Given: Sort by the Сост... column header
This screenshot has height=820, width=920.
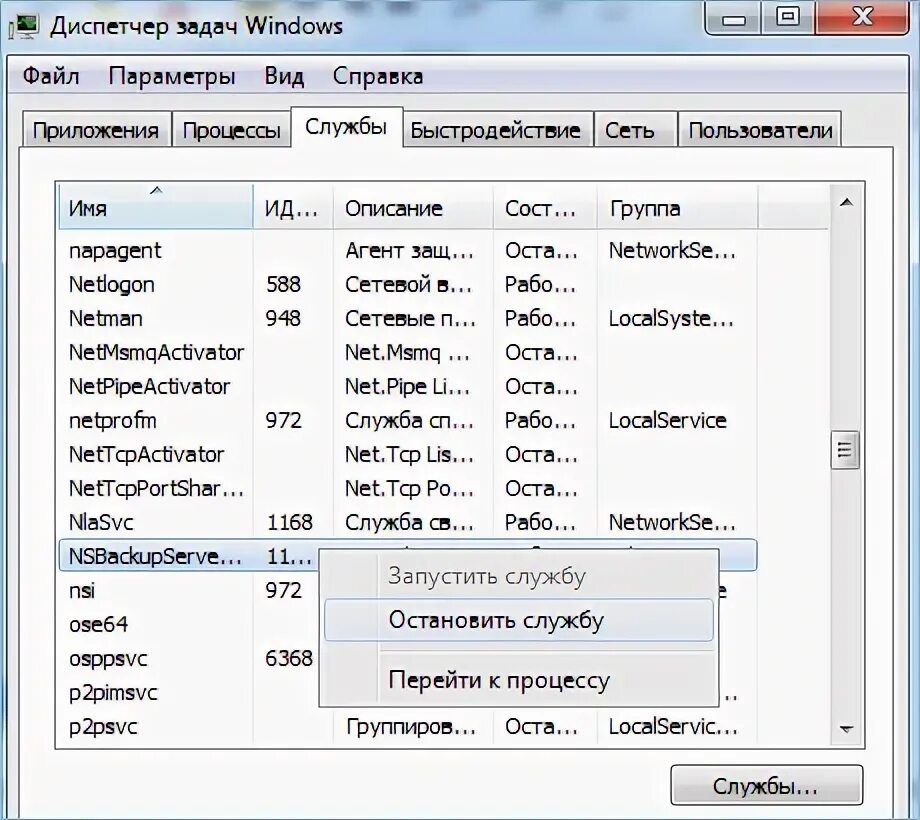Looking at the screenshot, I should click(x=545, y=206).
